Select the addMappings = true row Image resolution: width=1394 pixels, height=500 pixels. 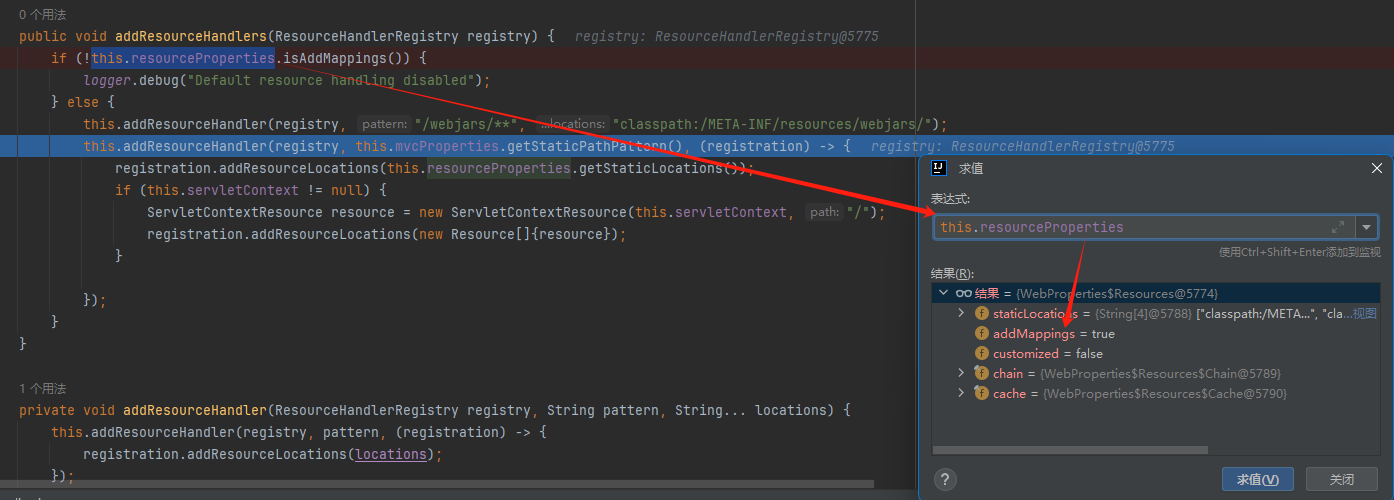(1155, 333)
